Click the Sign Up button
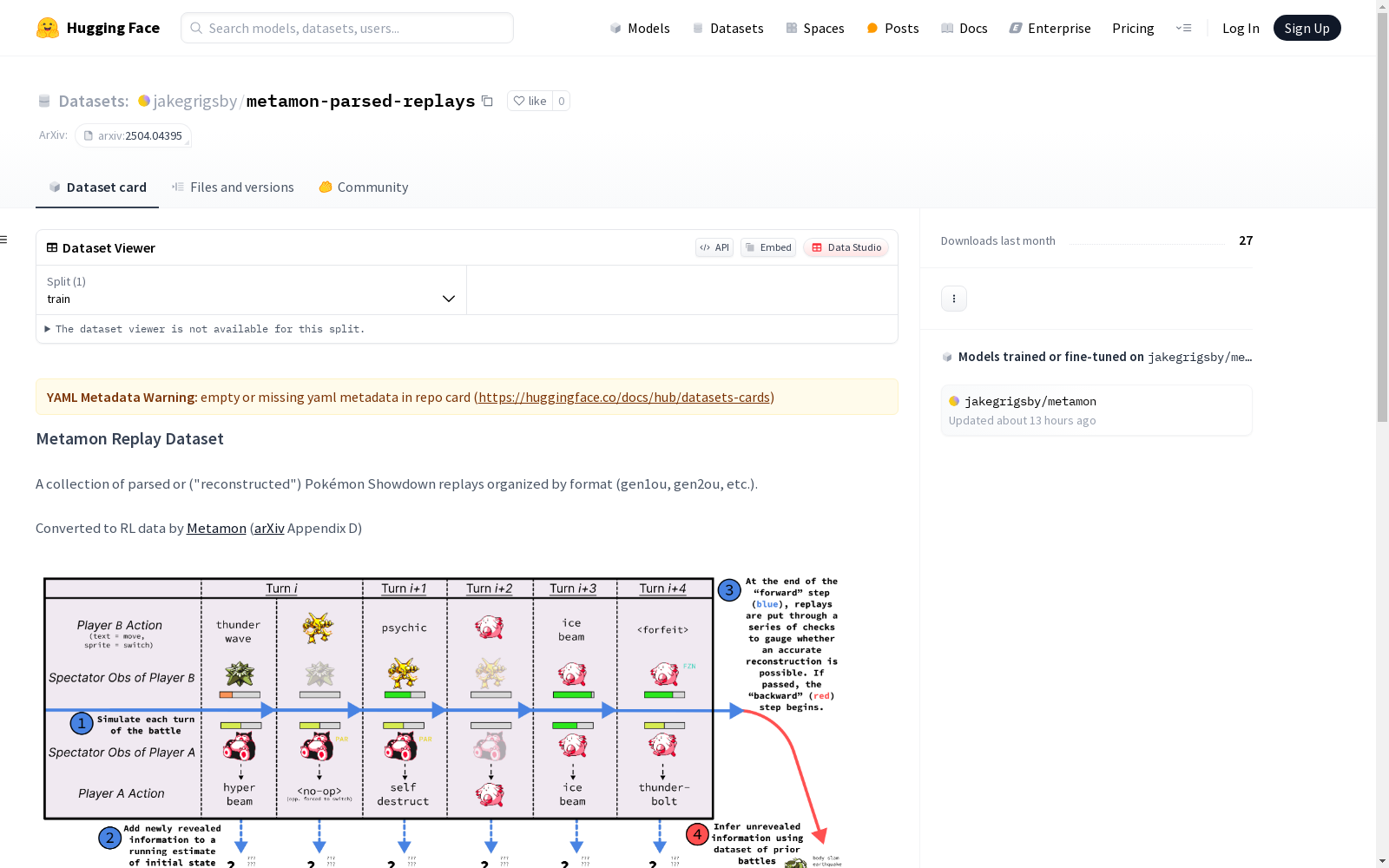This screenshot has height=868, width=1389. 1307,28
